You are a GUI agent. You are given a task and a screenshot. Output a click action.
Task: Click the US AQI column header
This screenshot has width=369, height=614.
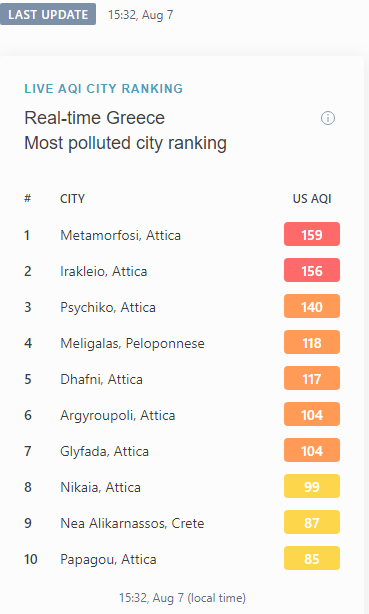[x=312, y=199]
